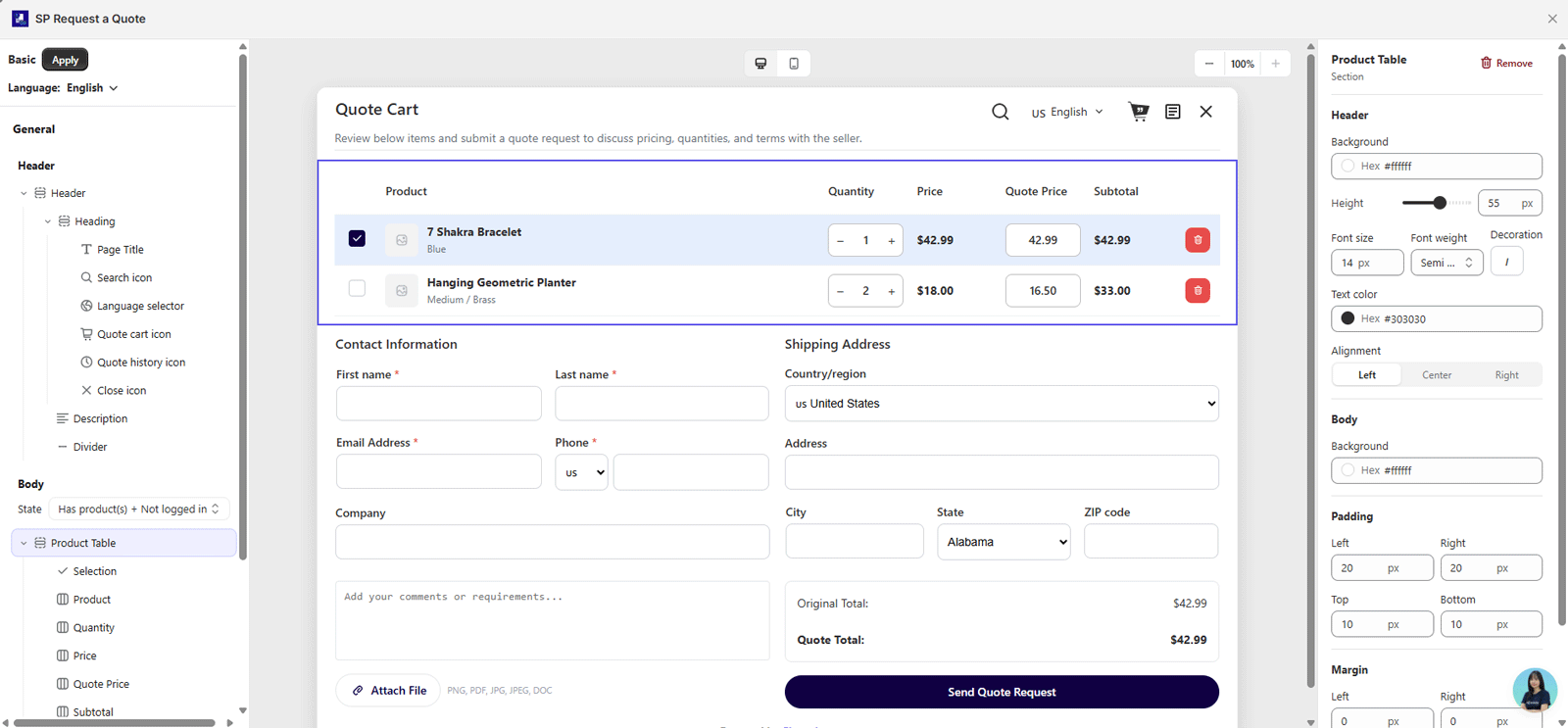1568x728 pixels.
Task: Click the Hanging Geometric Planter image placeholder
Action: pos(402,291)
